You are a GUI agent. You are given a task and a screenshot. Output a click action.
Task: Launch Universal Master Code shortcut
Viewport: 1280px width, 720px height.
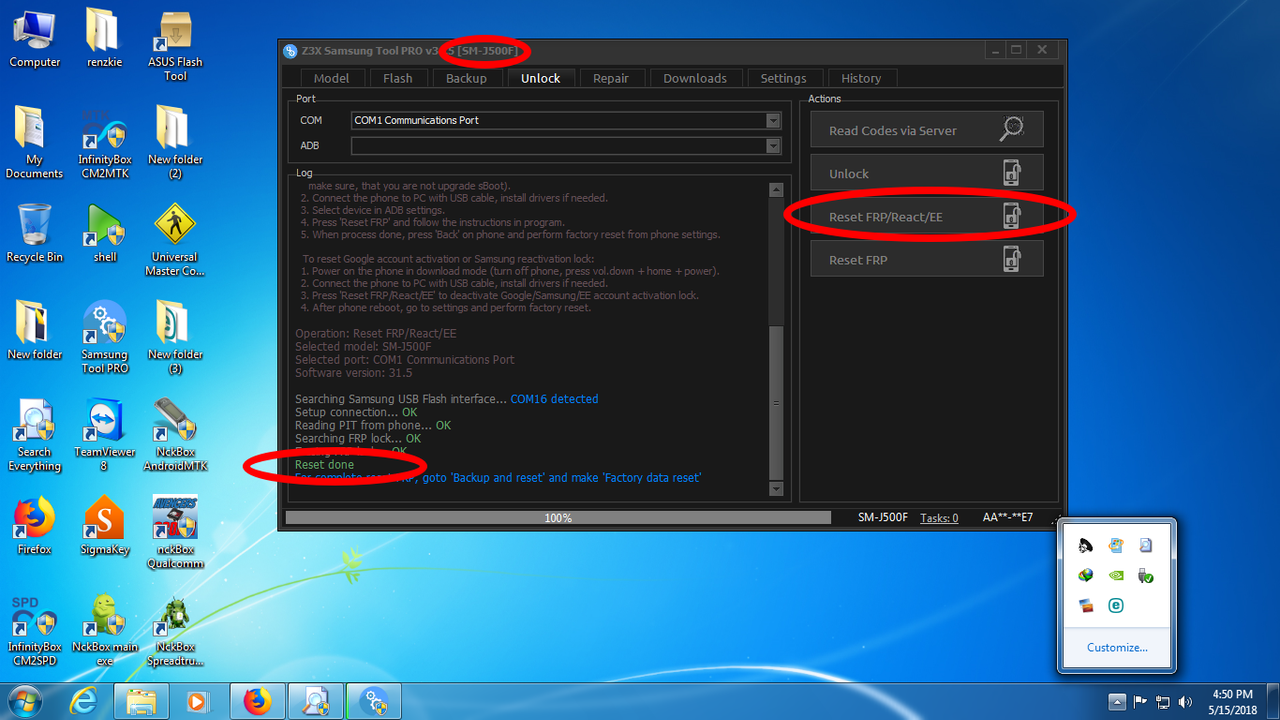[175, 240]
